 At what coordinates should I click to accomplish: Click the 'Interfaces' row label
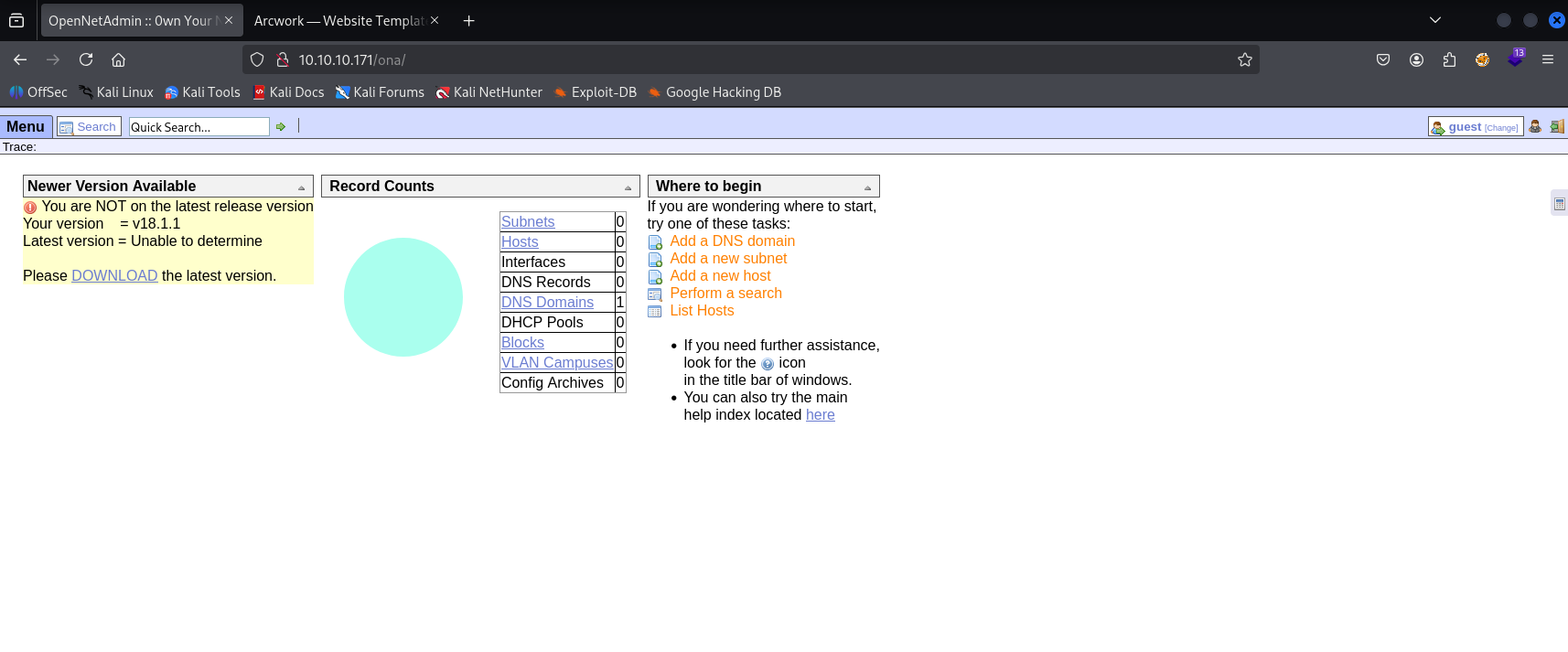[x=533, y=262]
